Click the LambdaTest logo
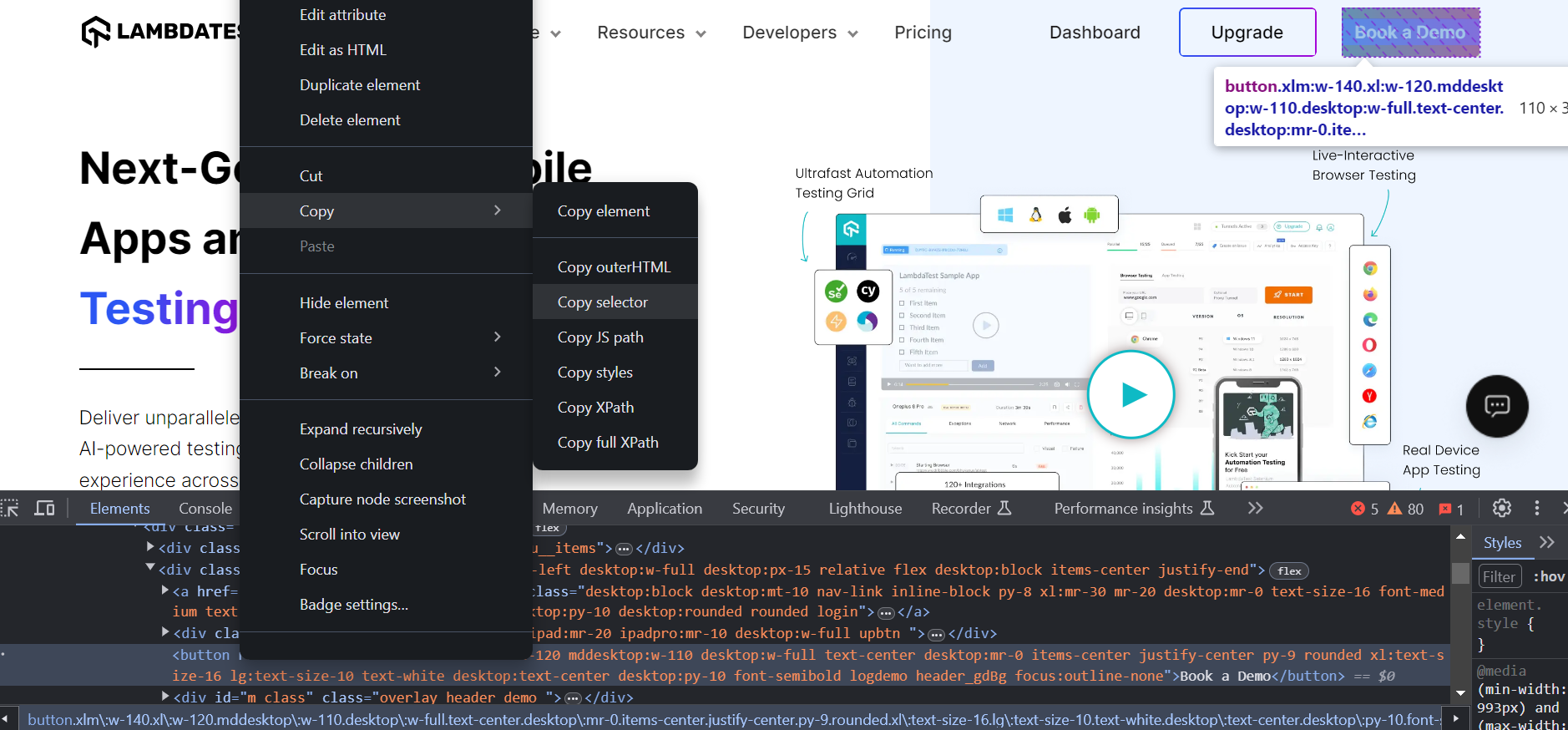This screenshot has width=1568, height=730. [160, 32]
